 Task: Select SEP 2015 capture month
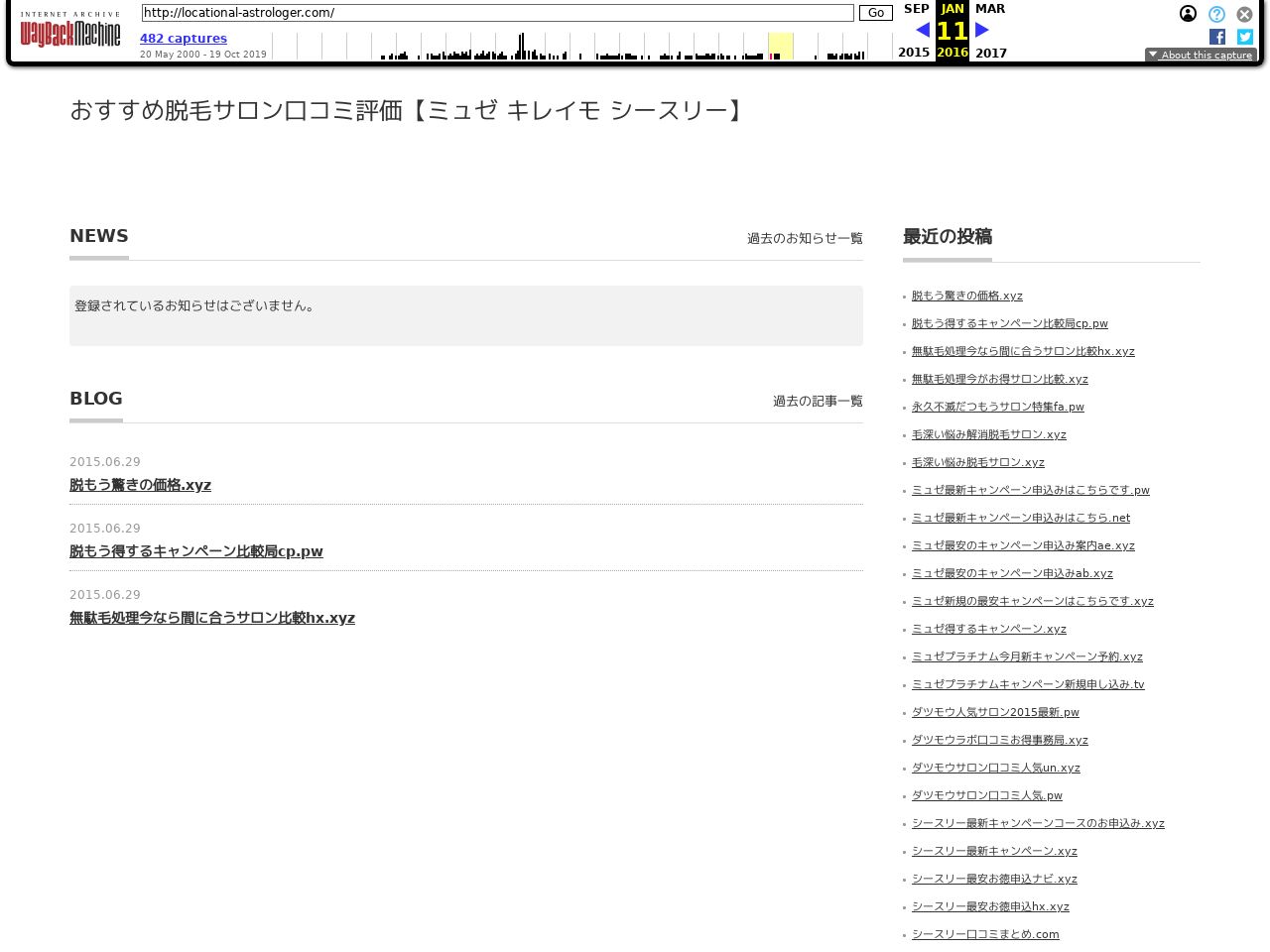[916, 9]
